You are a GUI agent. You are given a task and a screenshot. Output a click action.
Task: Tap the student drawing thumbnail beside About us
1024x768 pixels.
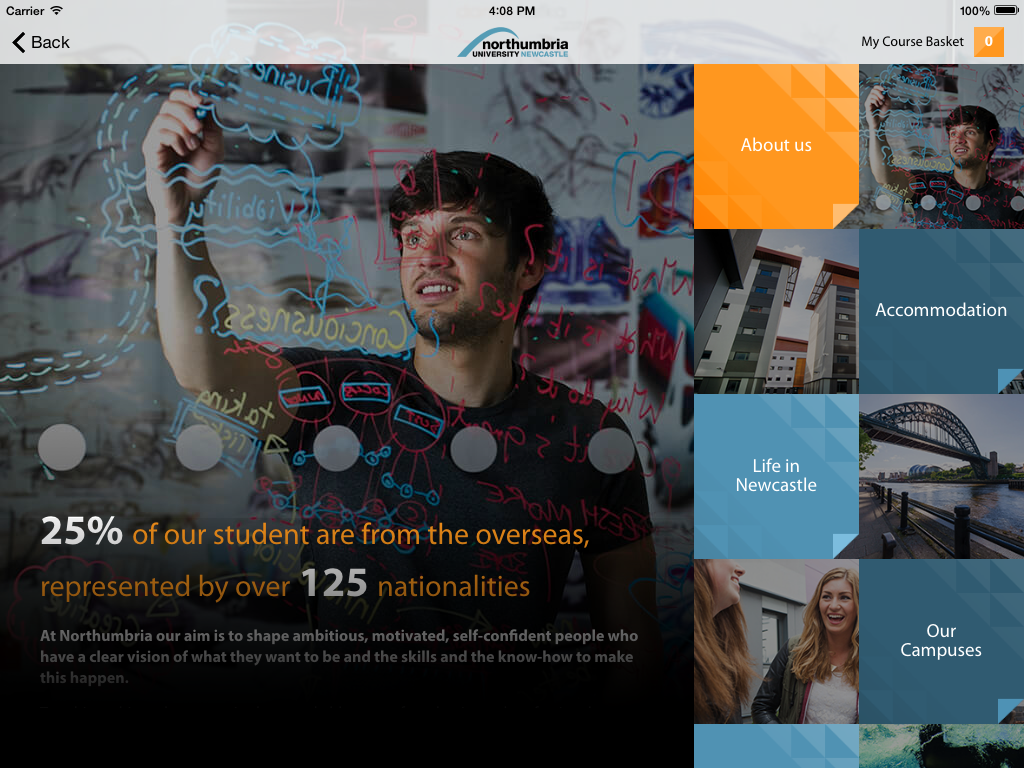941,146
